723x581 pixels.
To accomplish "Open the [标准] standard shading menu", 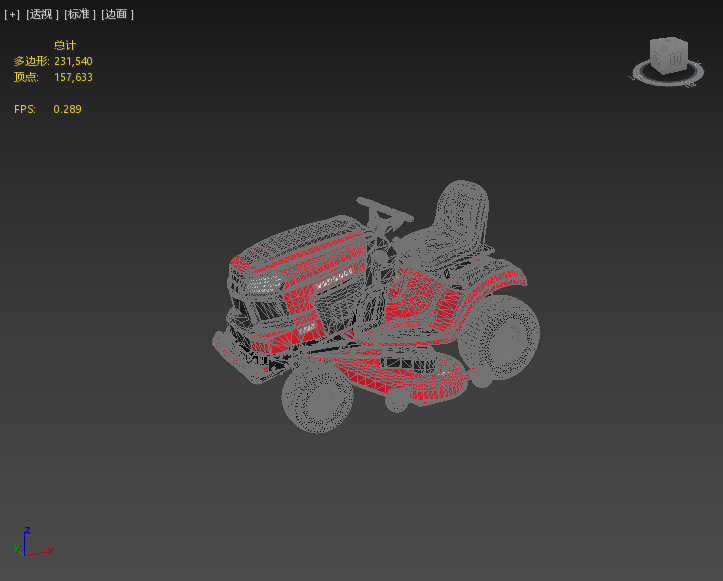I will coord(80,14).
